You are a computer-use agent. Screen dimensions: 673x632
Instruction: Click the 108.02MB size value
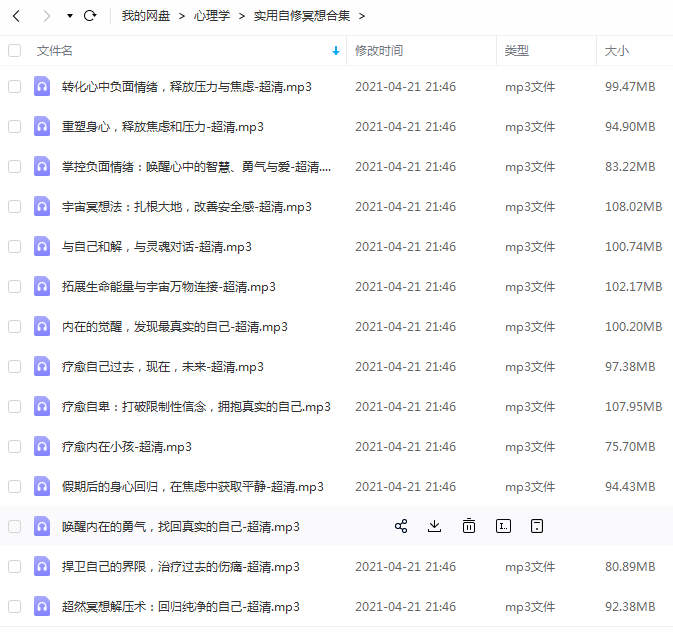point(634,207)
